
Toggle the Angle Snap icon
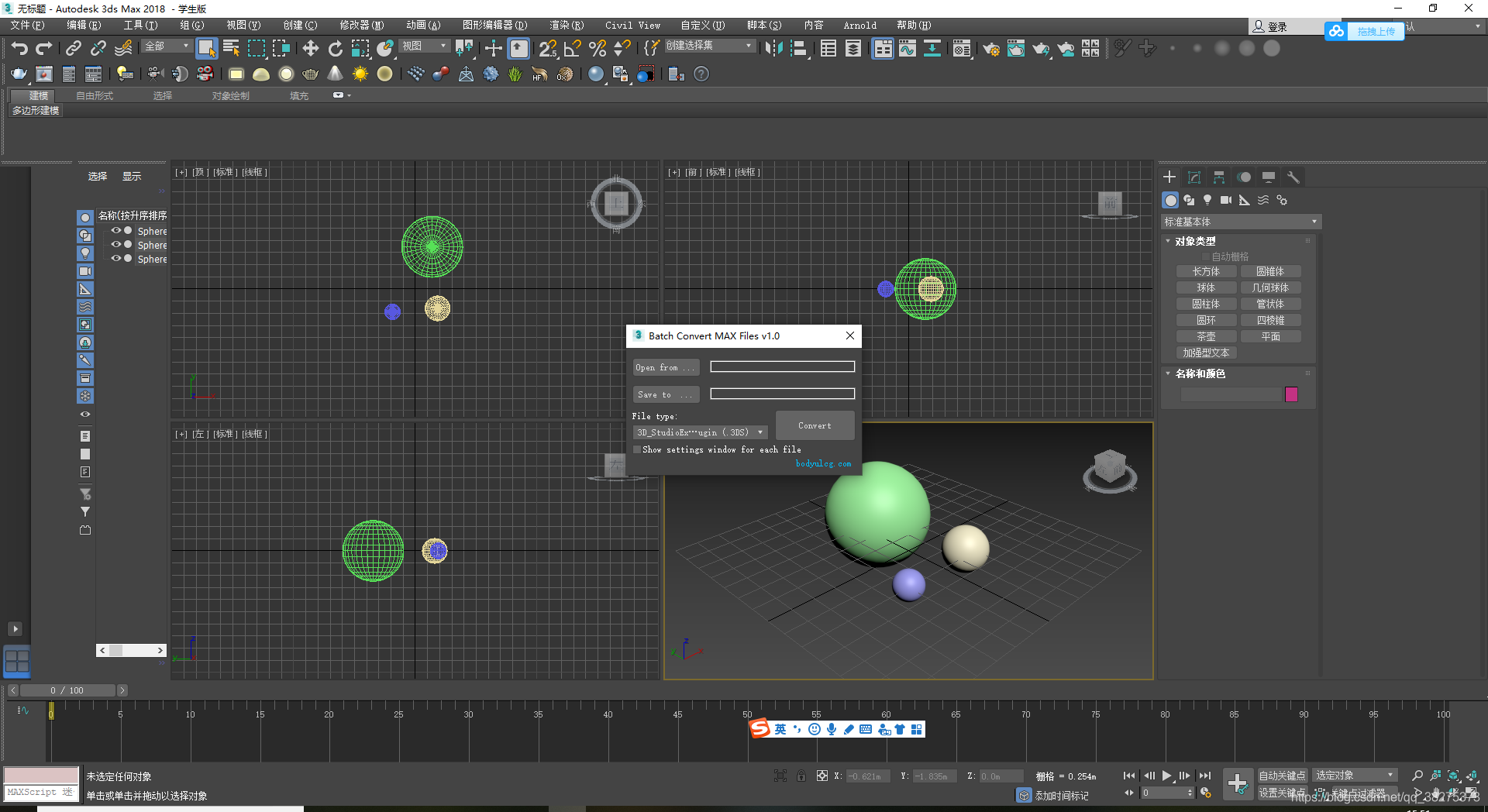pyautogui.click(x=572, y=49)
